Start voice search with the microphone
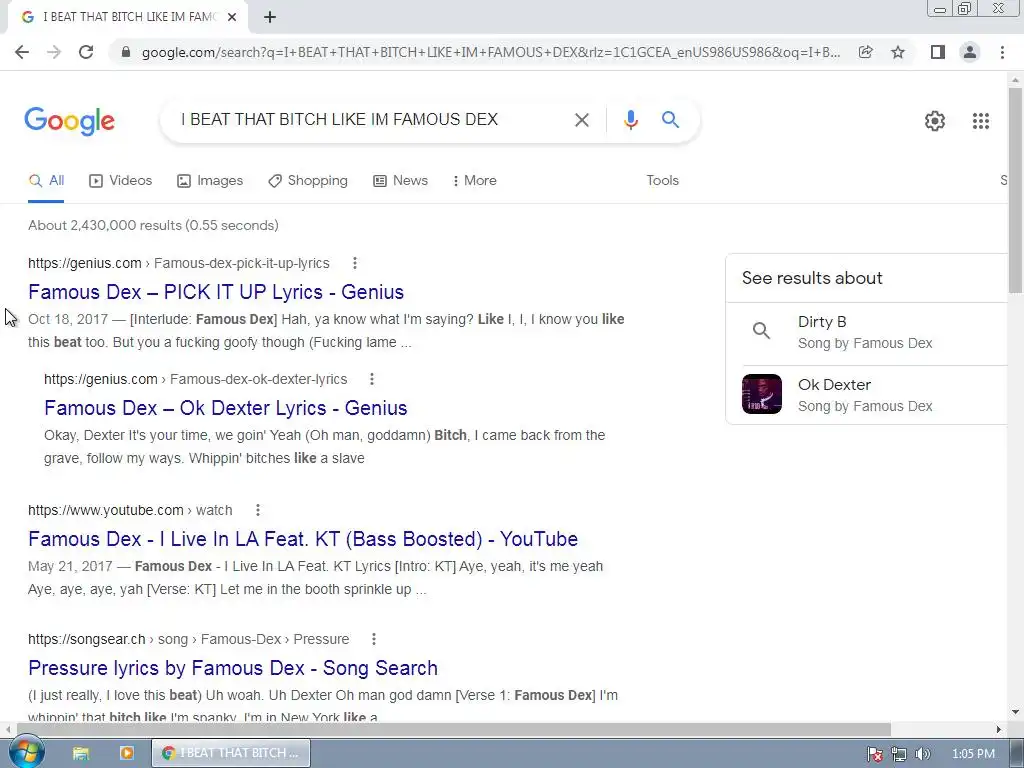Screen dimensions: 1024x768 click(x=630, y=120)
